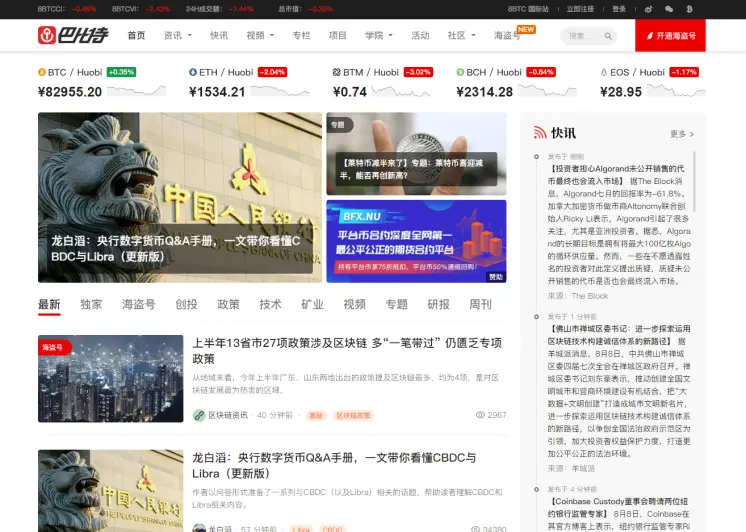This screenshot has width=746, height=532.
Task: Click the 巴比特 site logo
Action: tap(73, 35)
